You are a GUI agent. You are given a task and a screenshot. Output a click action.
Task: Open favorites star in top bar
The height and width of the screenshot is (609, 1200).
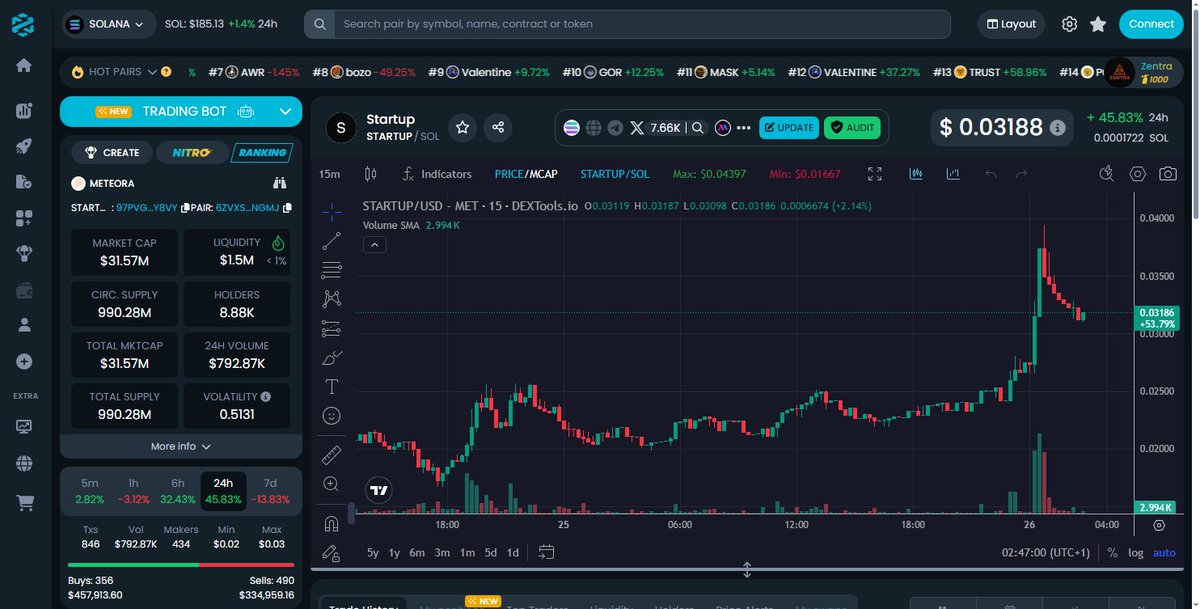click(1098, 24)
